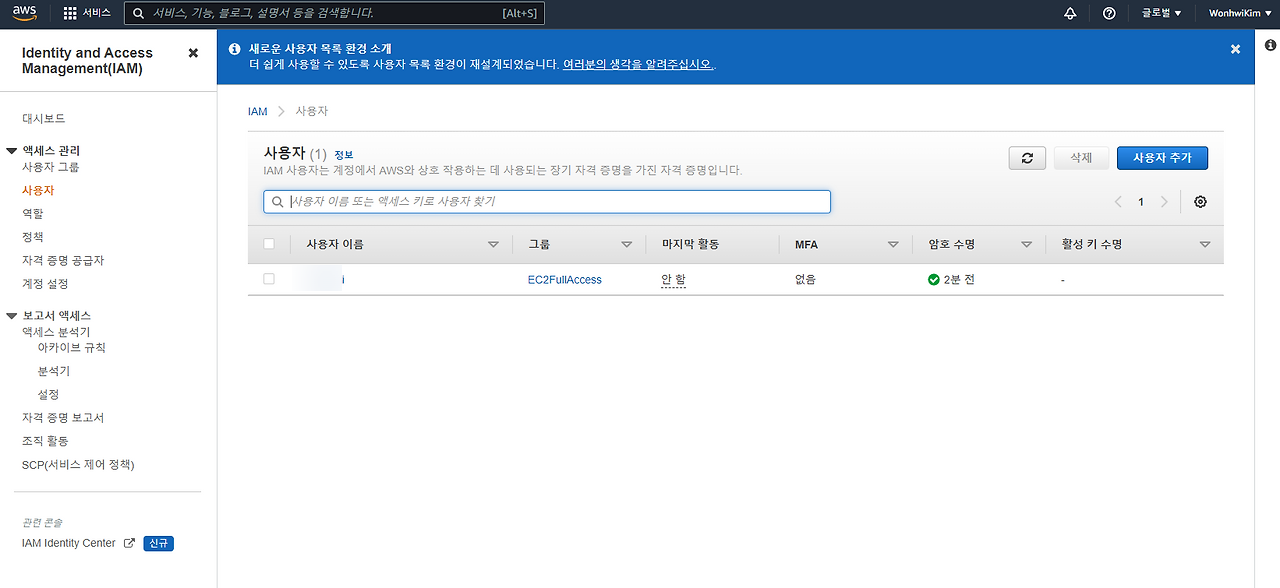Image resolution: width=1280 pixels, height=588 pixels.
Task: Open the 여러분의 생각을 알려주십시오 feedback link
Action: 638,64
